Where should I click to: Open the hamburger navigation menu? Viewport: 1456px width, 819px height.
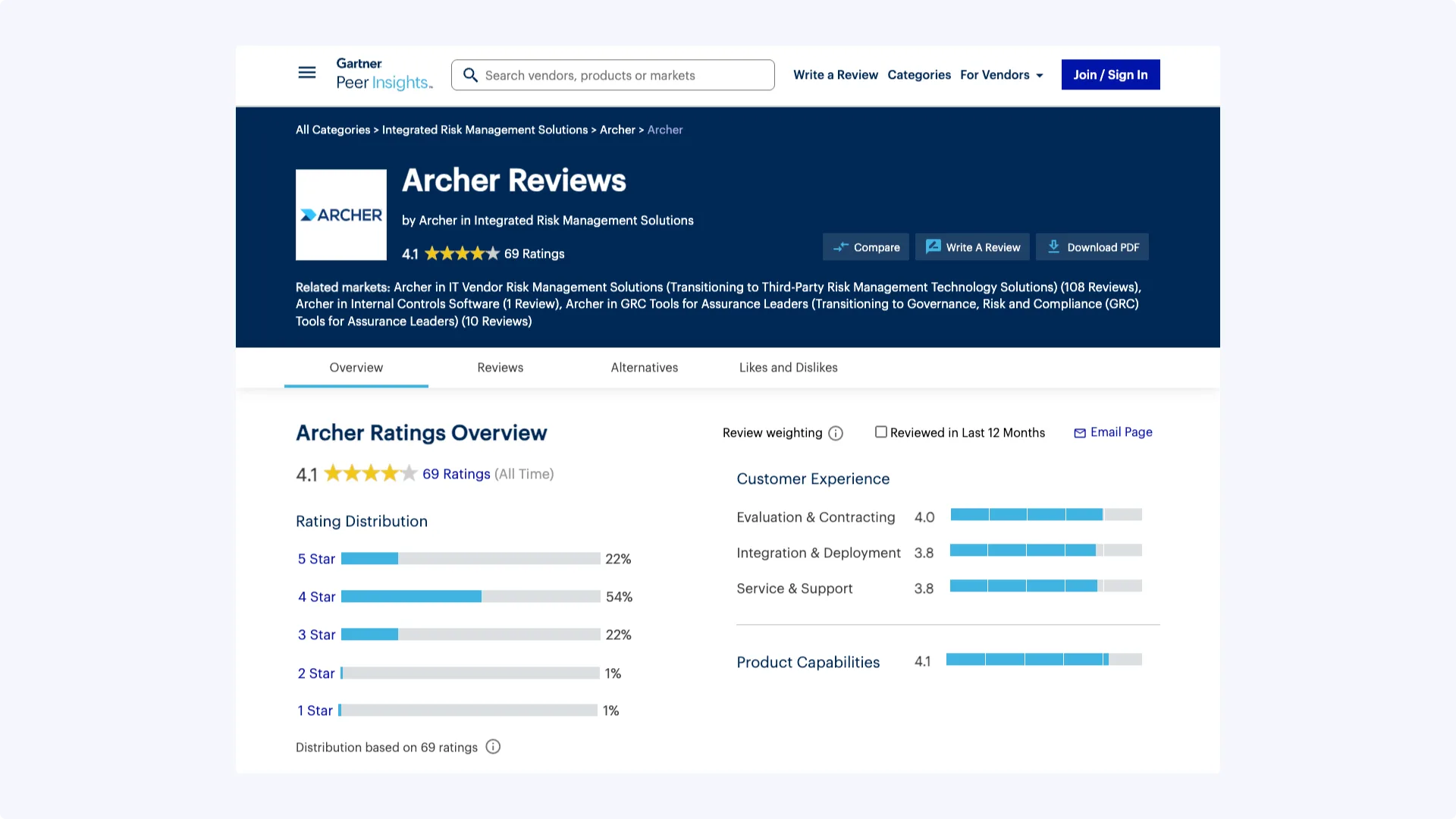[x=306, y=73]
